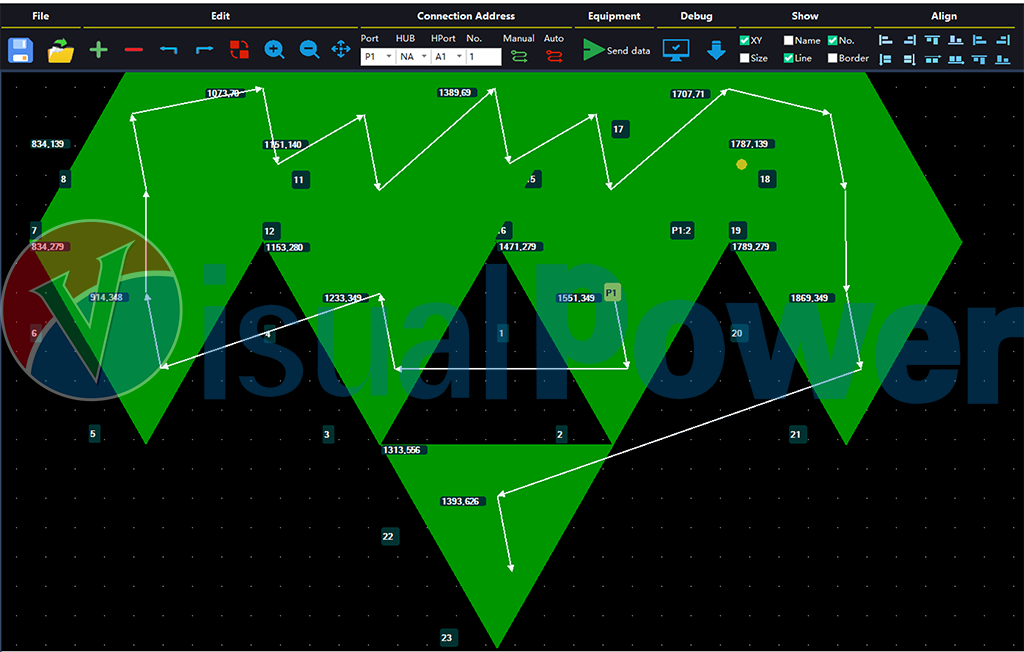This screenshot has width=1024, height=652.
Task: Click coordinate label 1073,70
Action: (225, 93)
